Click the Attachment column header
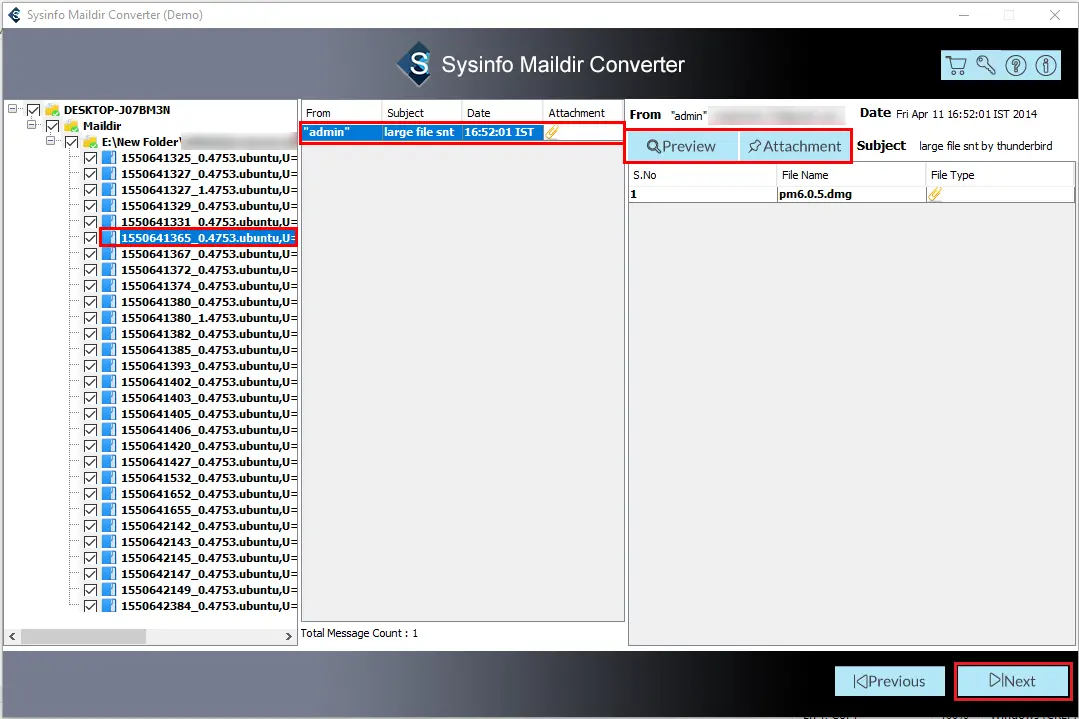1079x719 pixels. pos(583,113)
